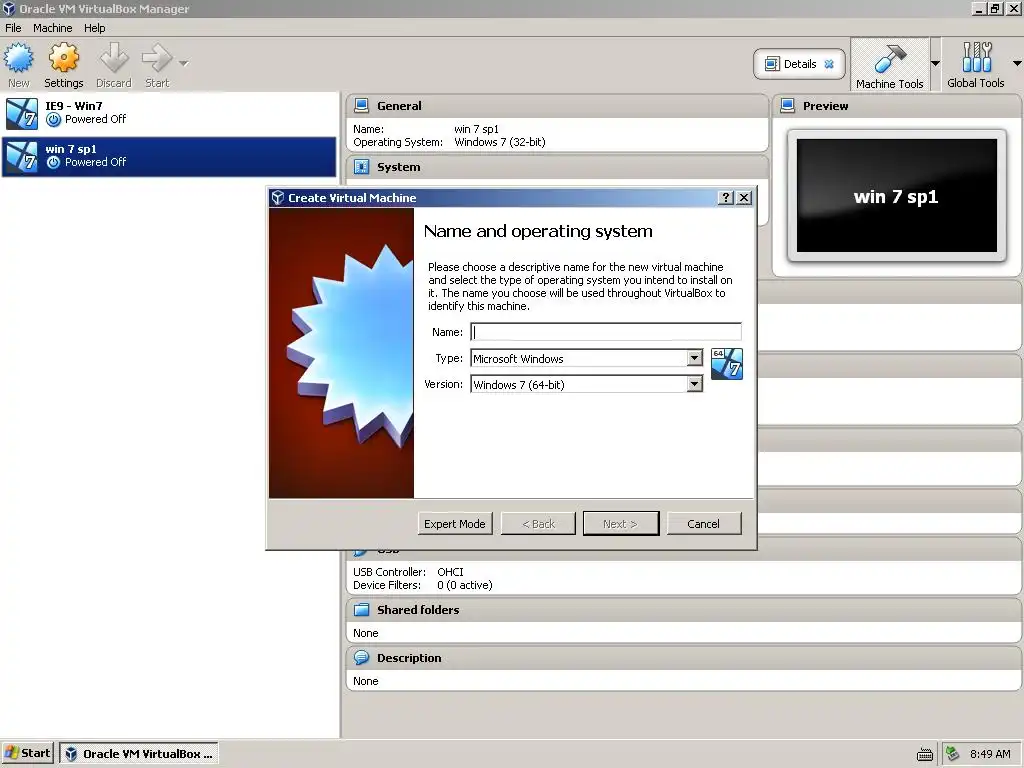The height and width of the screenshot is (768, 1024).
Task: Click the Shared folders section icon
Action: tap(361, 609)
